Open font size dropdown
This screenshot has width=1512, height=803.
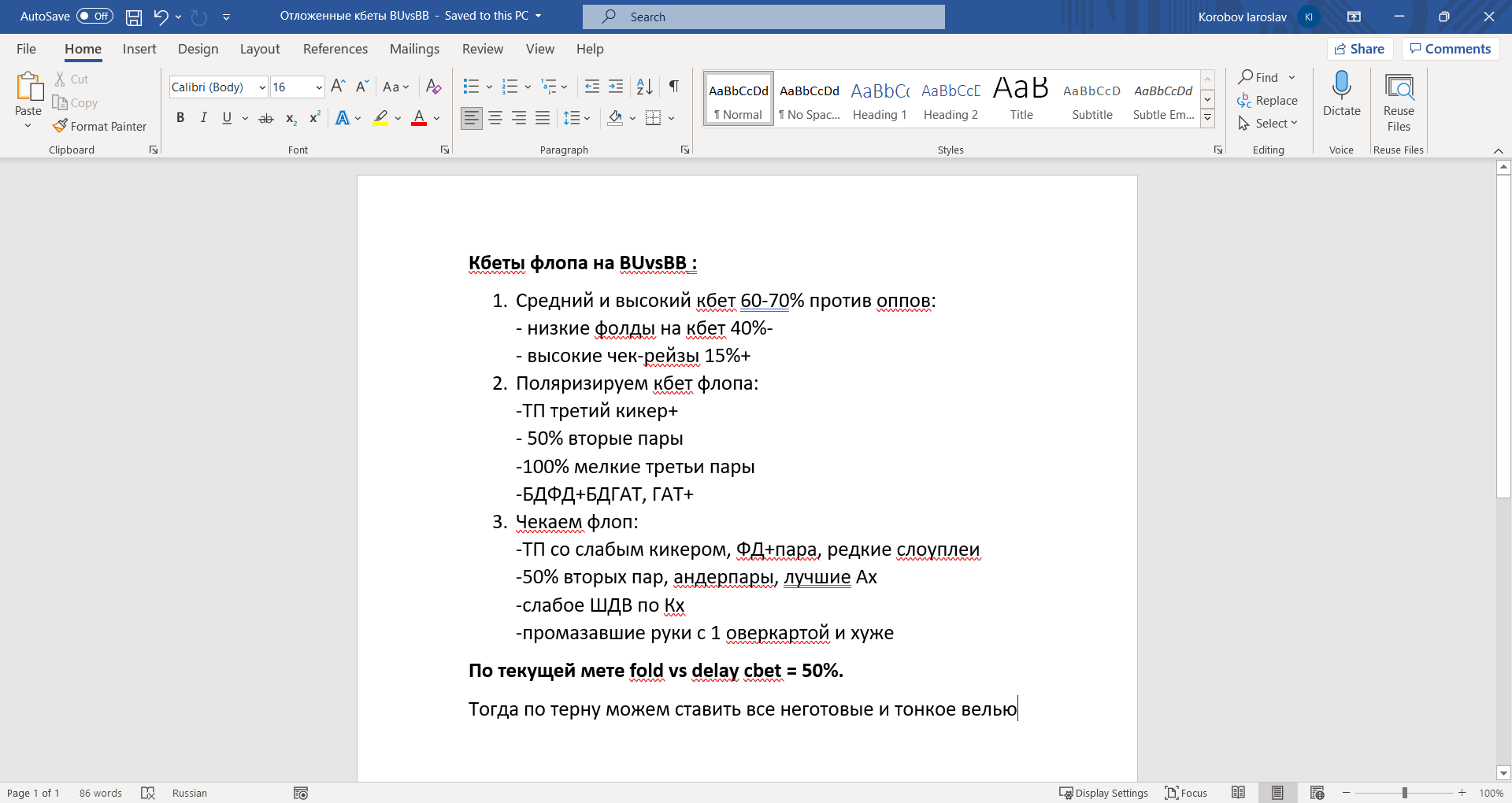pos(319,87)
